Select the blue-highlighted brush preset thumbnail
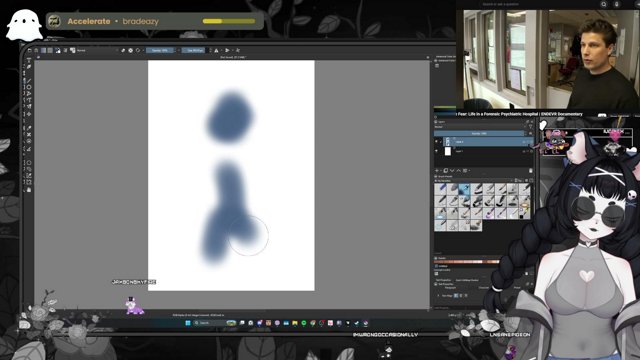Viewport: 640px width, 360px height. tap(464, 189)
